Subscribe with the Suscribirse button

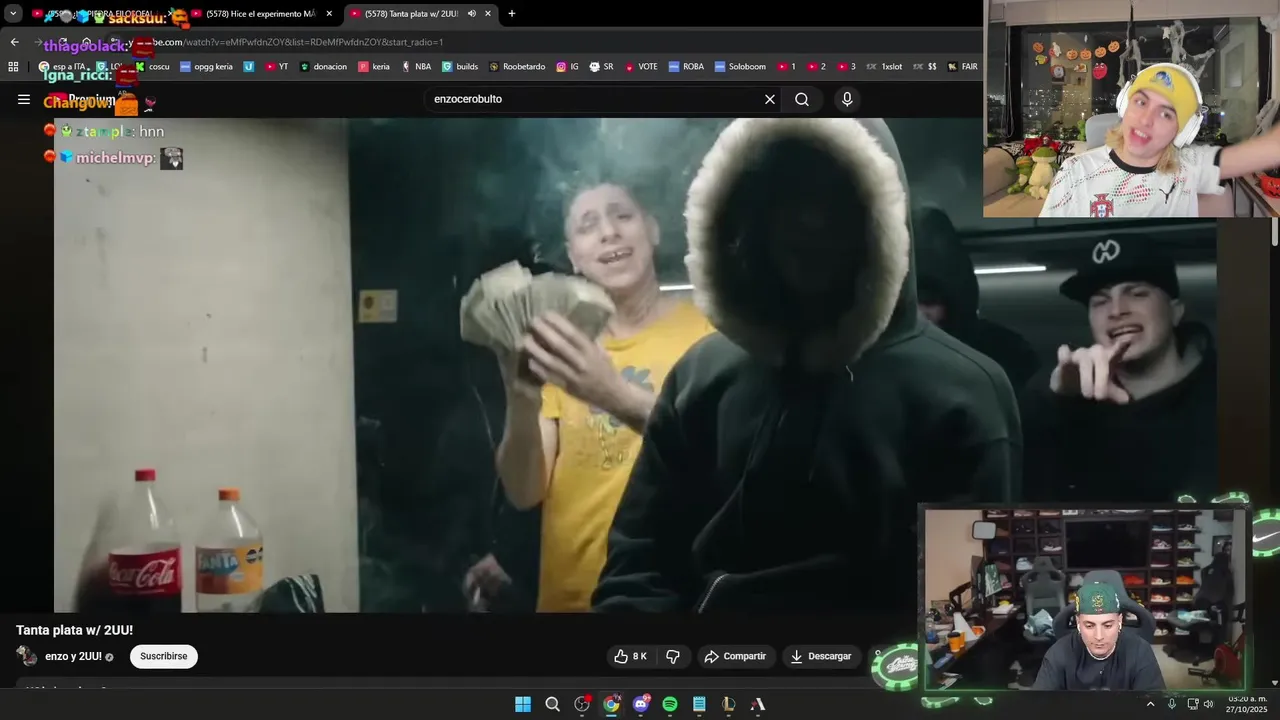[163, 656]
